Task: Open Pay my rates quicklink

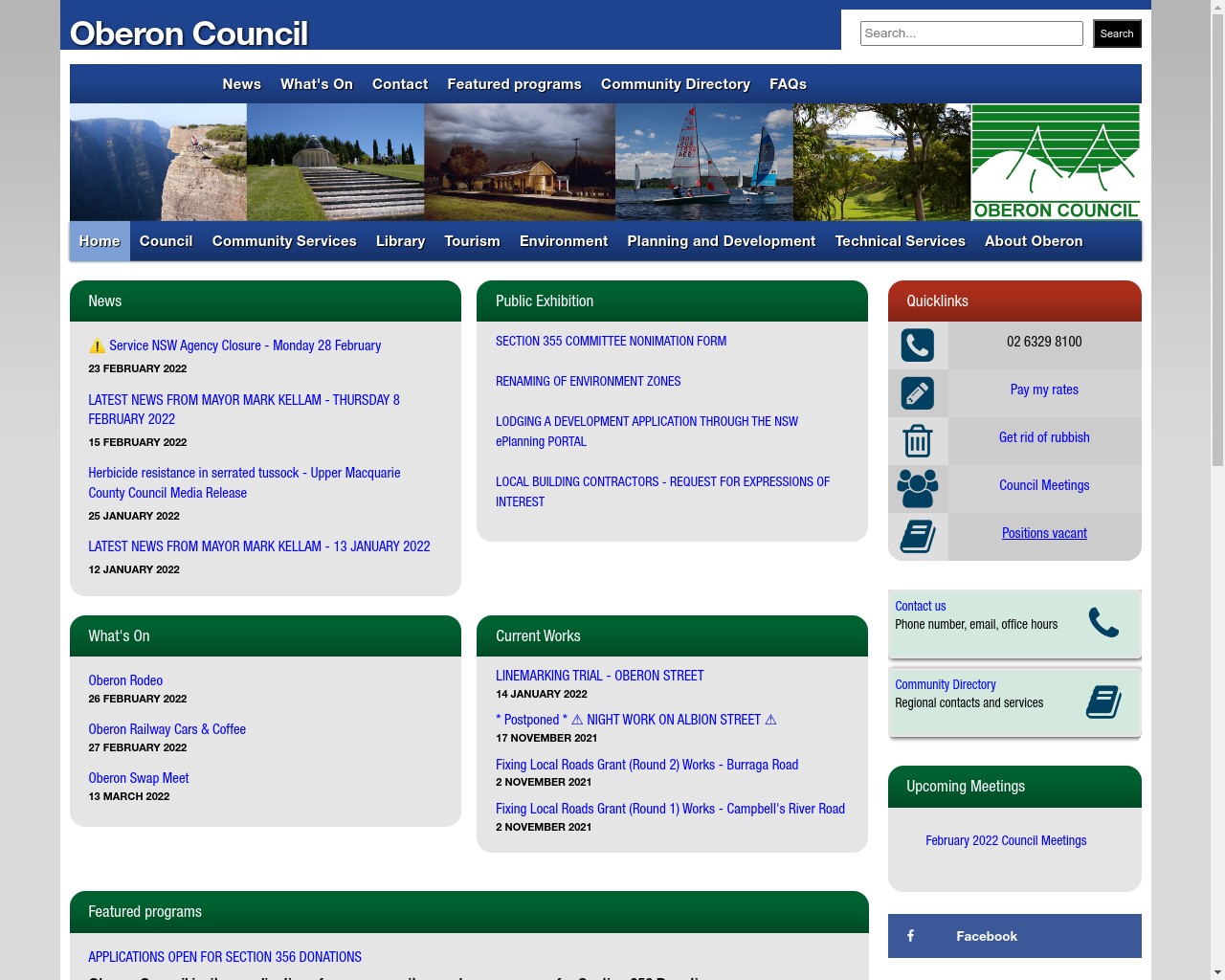Action: coord(1044,390)
